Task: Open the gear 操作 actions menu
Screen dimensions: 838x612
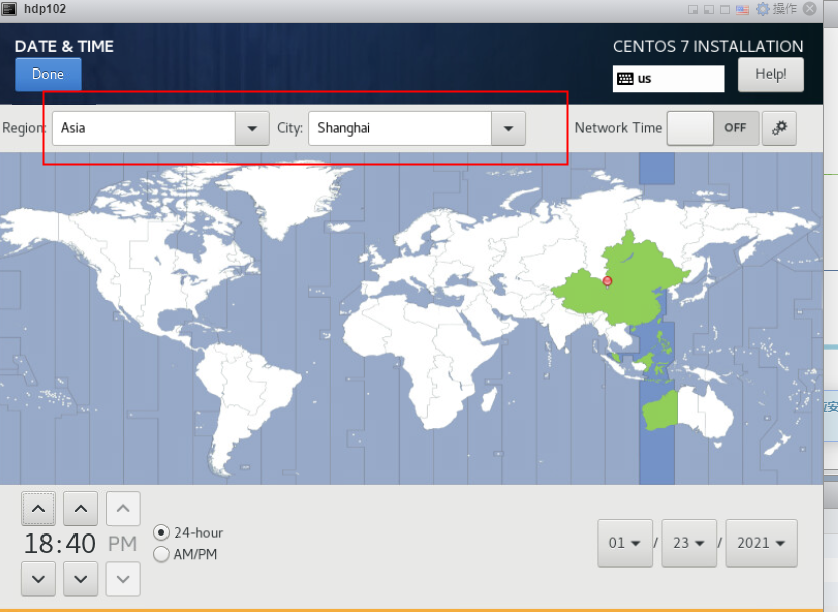Action: pyautogui.click(x=776, y=9)
